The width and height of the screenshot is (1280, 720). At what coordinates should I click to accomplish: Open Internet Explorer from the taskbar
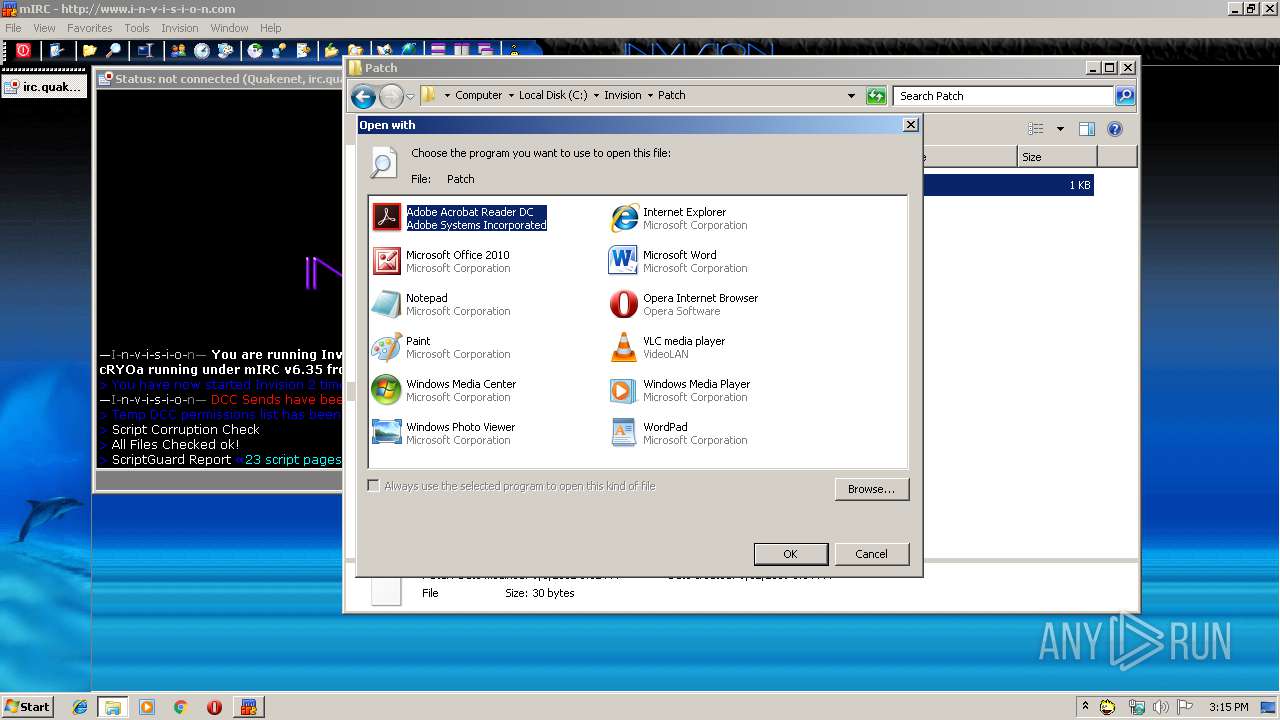click(x=80, y=707)
